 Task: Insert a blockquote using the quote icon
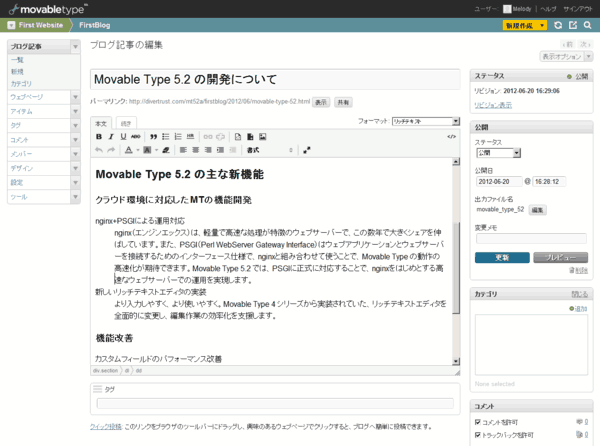[x=153, y=136]
